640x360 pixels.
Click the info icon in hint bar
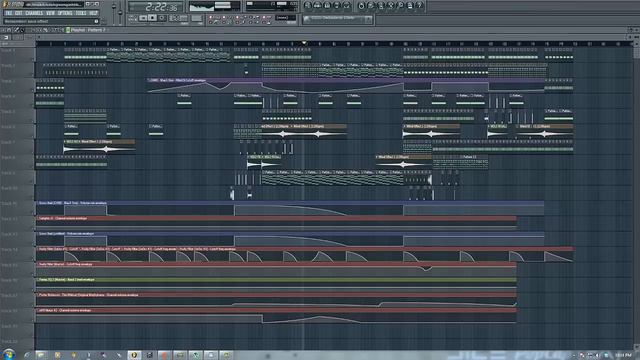pos(96,21)
